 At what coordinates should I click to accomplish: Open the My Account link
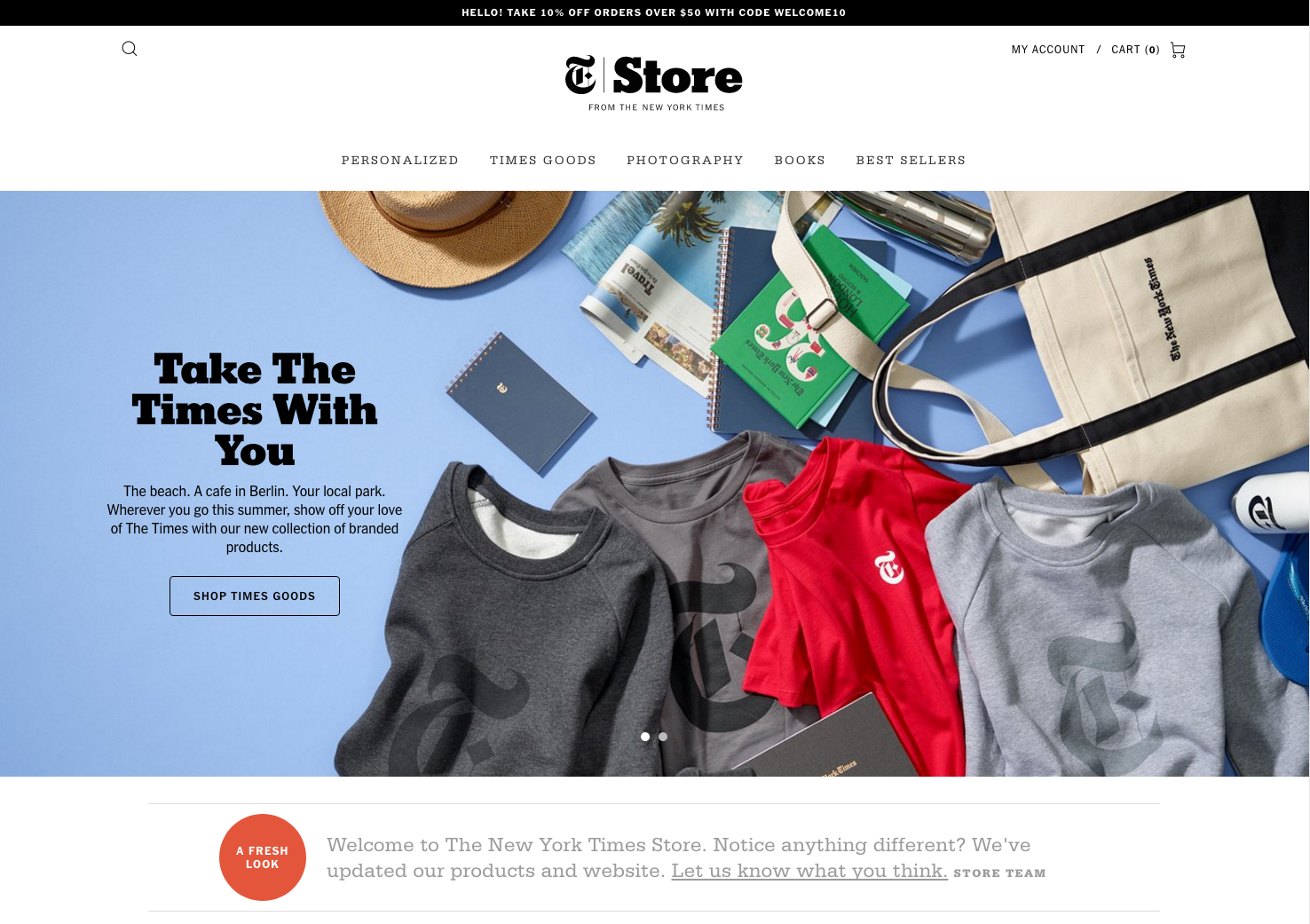(x=1048, y=50)
